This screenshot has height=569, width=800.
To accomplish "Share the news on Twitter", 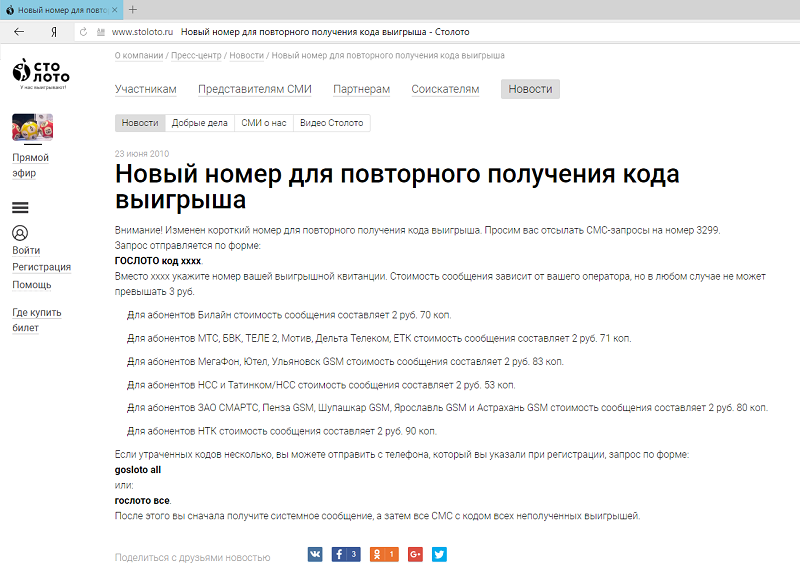I will [439, 554].
